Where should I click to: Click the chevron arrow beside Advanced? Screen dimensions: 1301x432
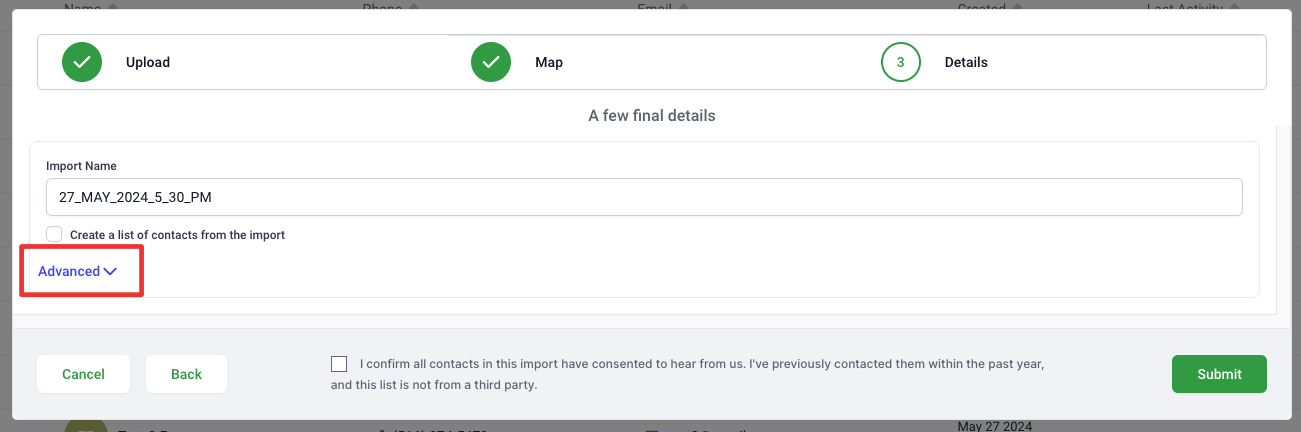(110, 272)
